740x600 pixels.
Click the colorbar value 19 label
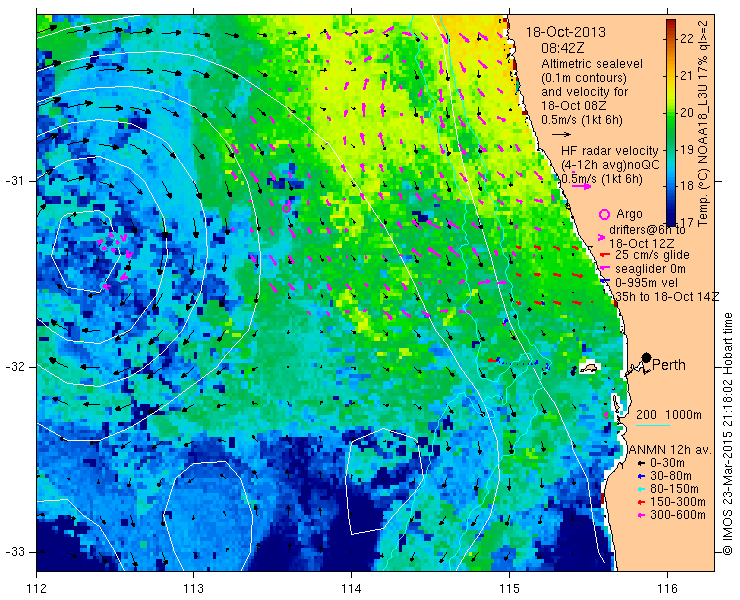click(687, 150)
